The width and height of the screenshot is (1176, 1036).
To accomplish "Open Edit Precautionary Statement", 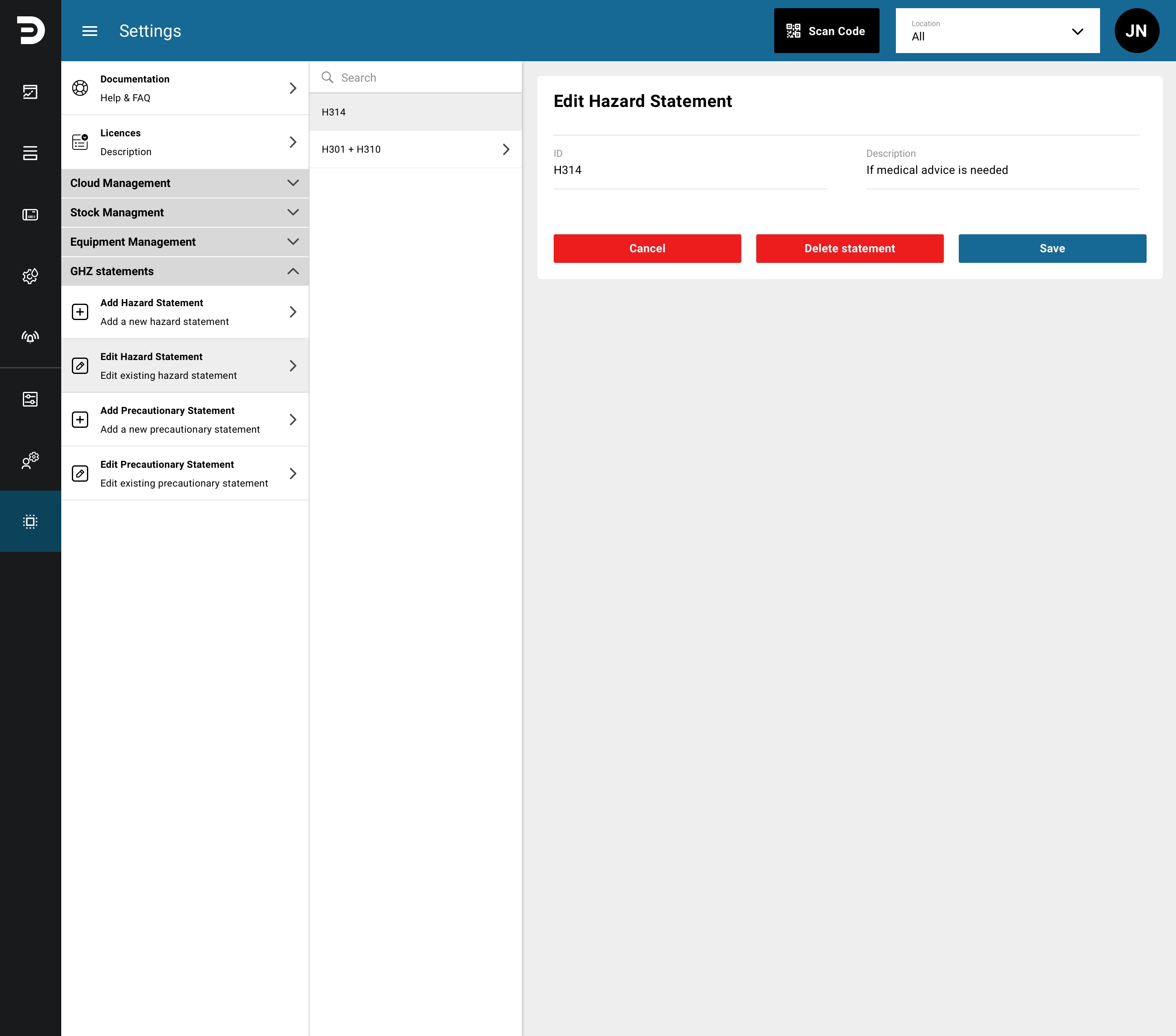I will 185,474.
